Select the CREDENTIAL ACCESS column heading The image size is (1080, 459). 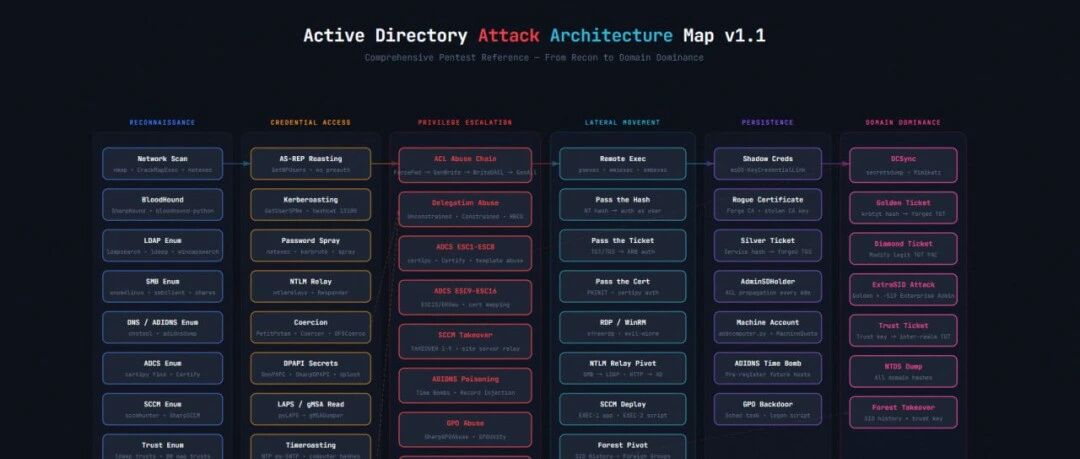pyautogui.click(x=311, y=123)
